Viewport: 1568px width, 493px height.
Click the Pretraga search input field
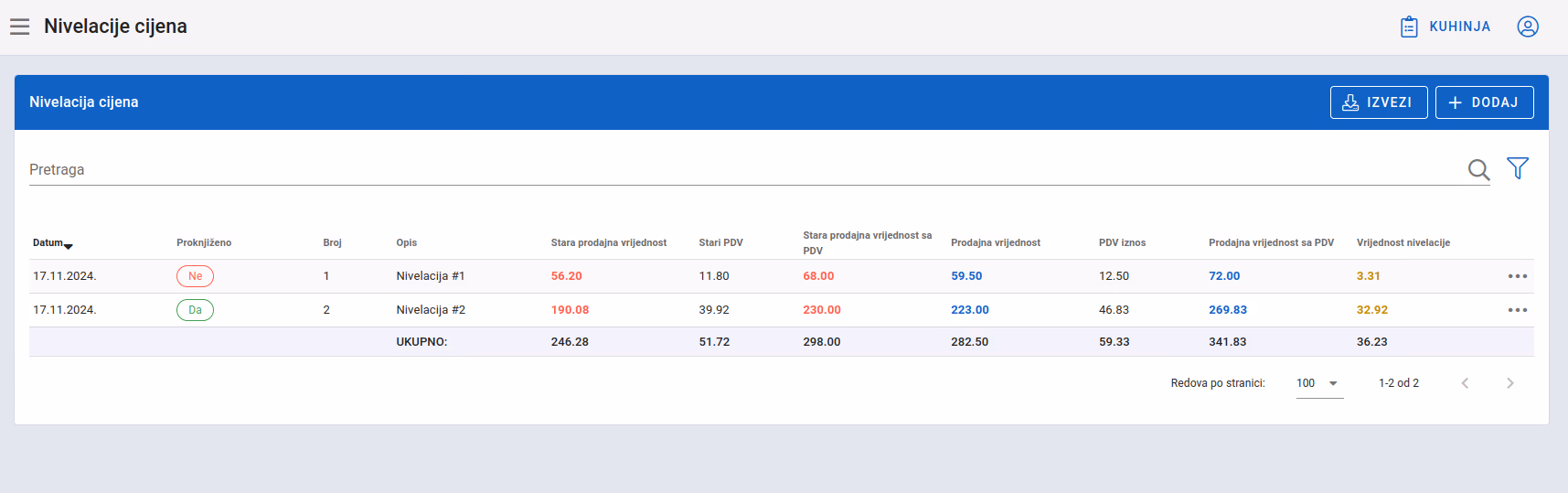pos(745,170)
